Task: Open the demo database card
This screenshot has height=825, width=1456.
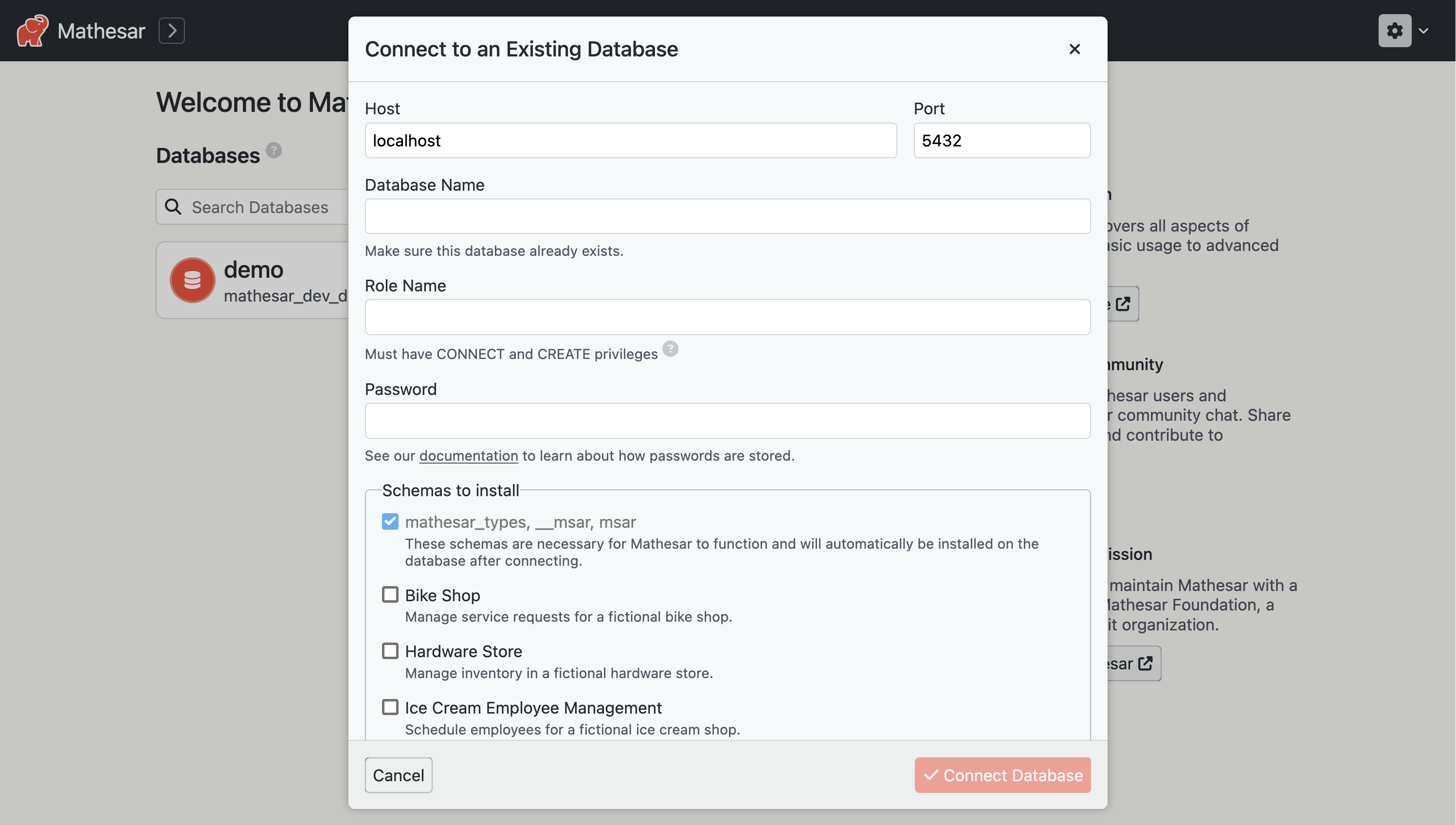Action: pyautogui.click(x=253, y=281)
